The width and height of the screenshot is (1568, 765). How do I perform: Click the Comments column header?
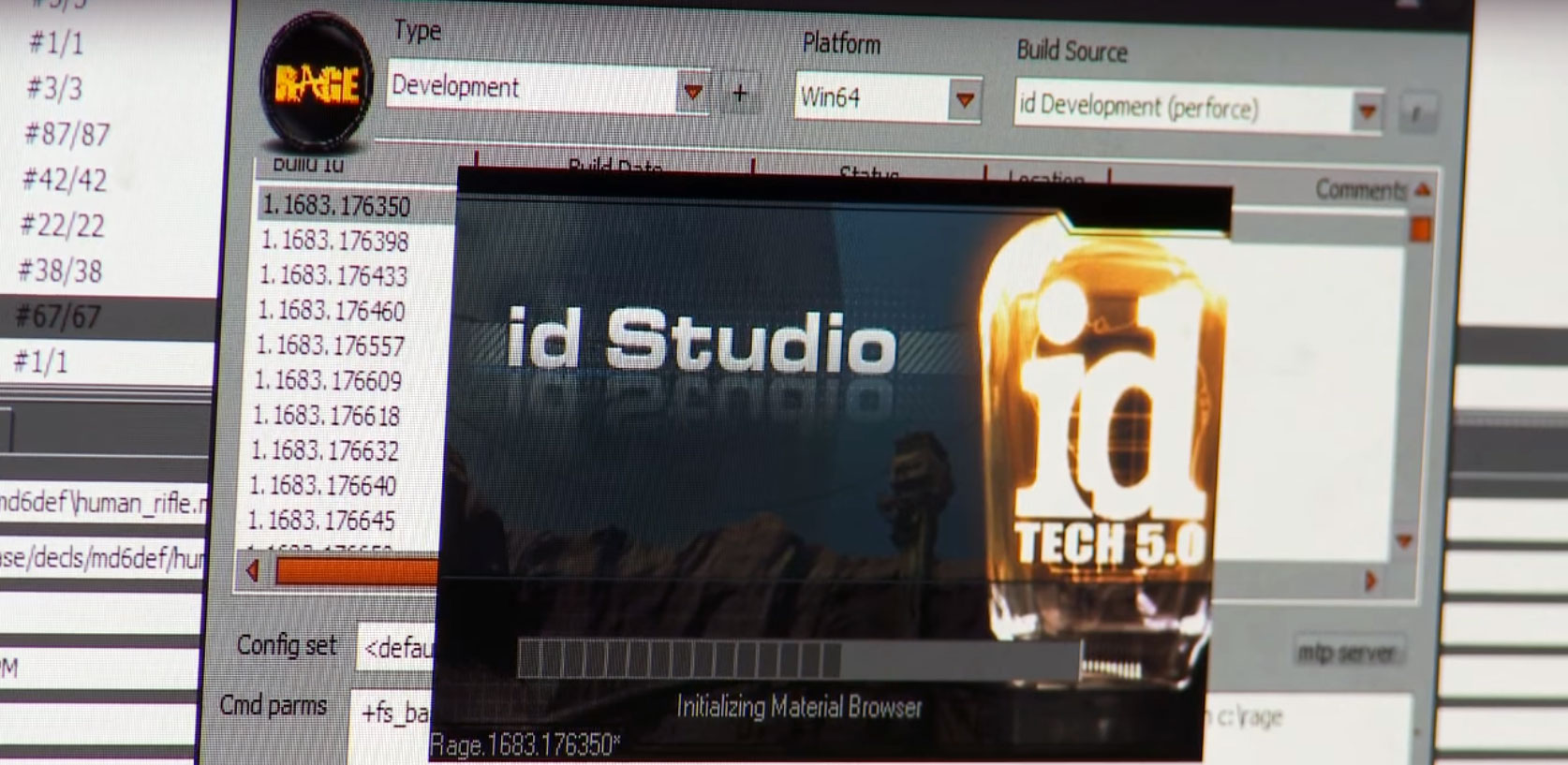(x=1360, y=190)
